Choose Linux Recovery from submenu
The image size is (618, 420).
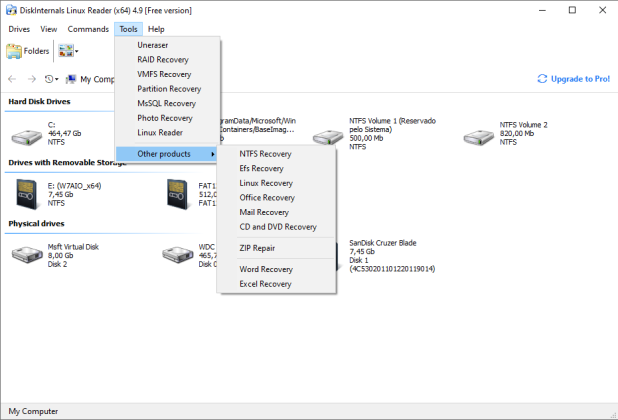[x=277, y=183]
